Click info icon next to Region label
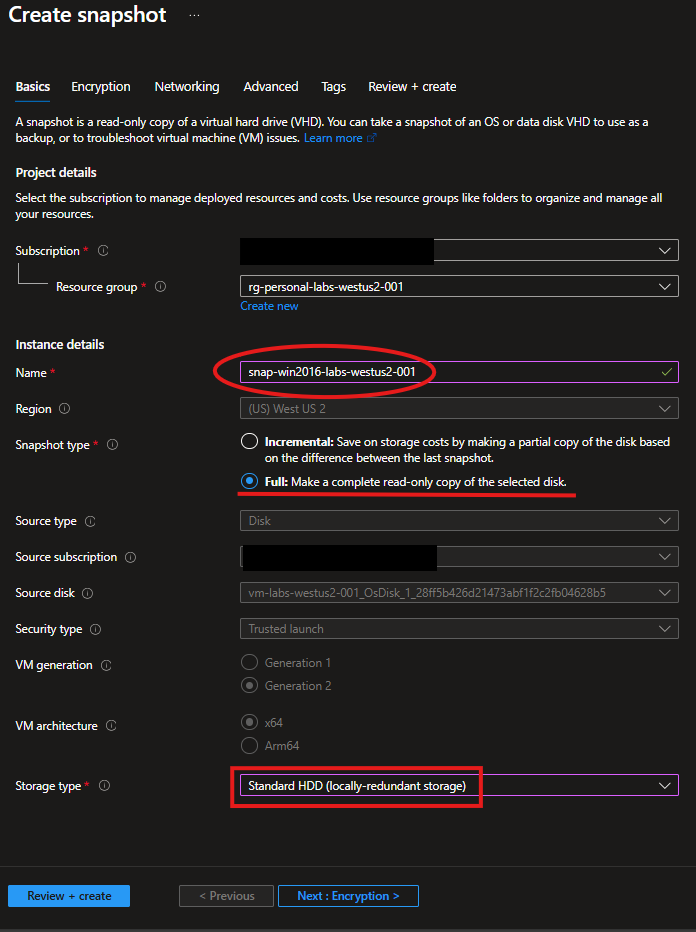 point(65,409)
